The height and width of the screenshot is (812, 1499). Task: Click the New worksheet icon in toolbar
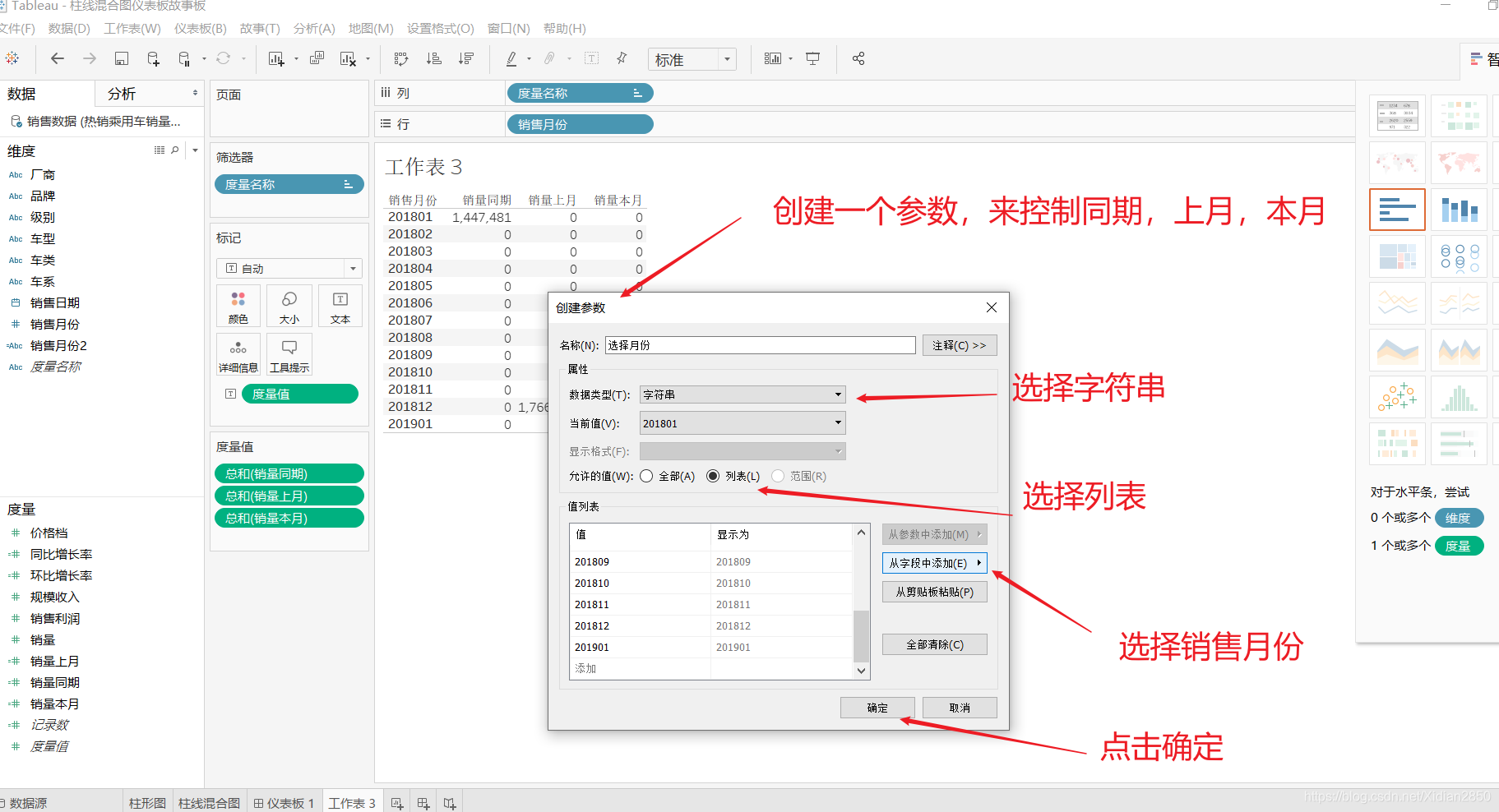(275, 58)
